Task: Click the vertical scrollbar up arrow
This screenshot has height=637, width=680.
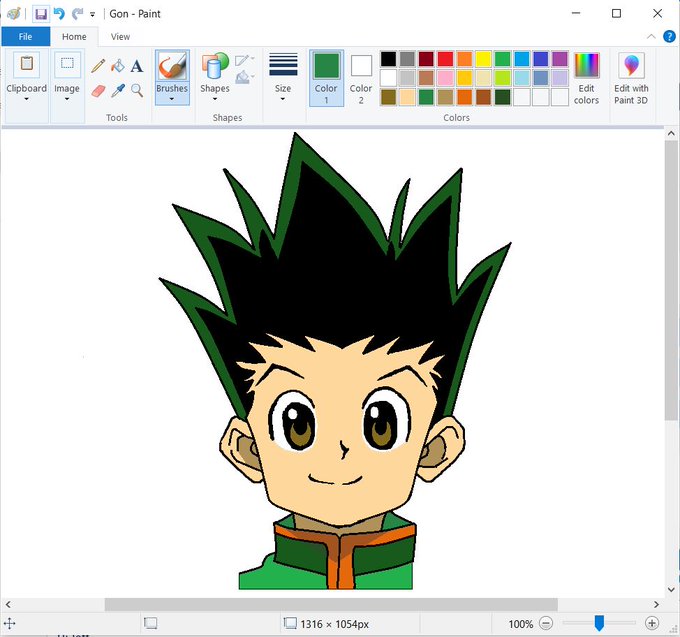Action: pyautogui.click(x=671, y=134)
